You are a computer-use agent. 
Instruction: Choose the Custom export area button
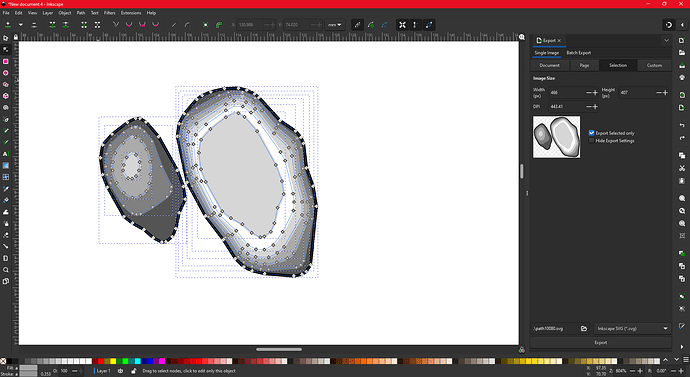[654, 65]
